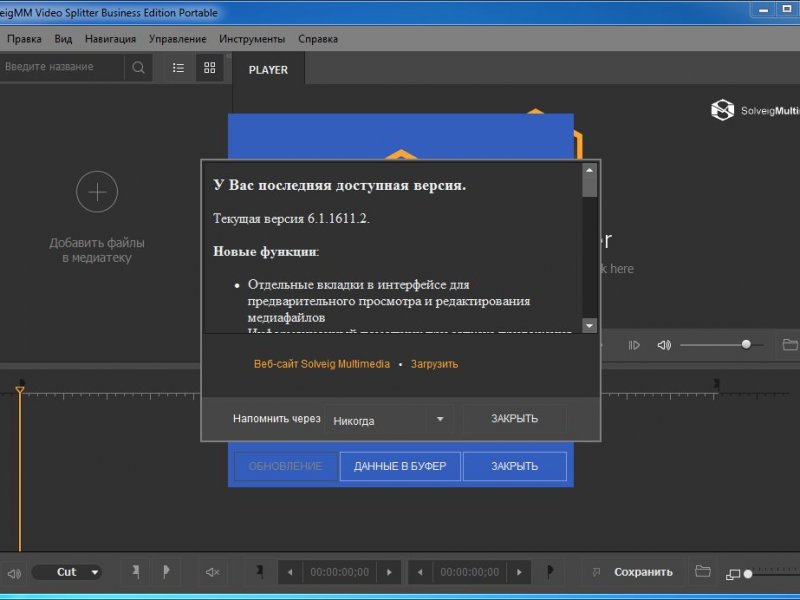Screen dimensions: 800x600
Task: Click the black start marker above the playhead
Action: coord(22,382)
